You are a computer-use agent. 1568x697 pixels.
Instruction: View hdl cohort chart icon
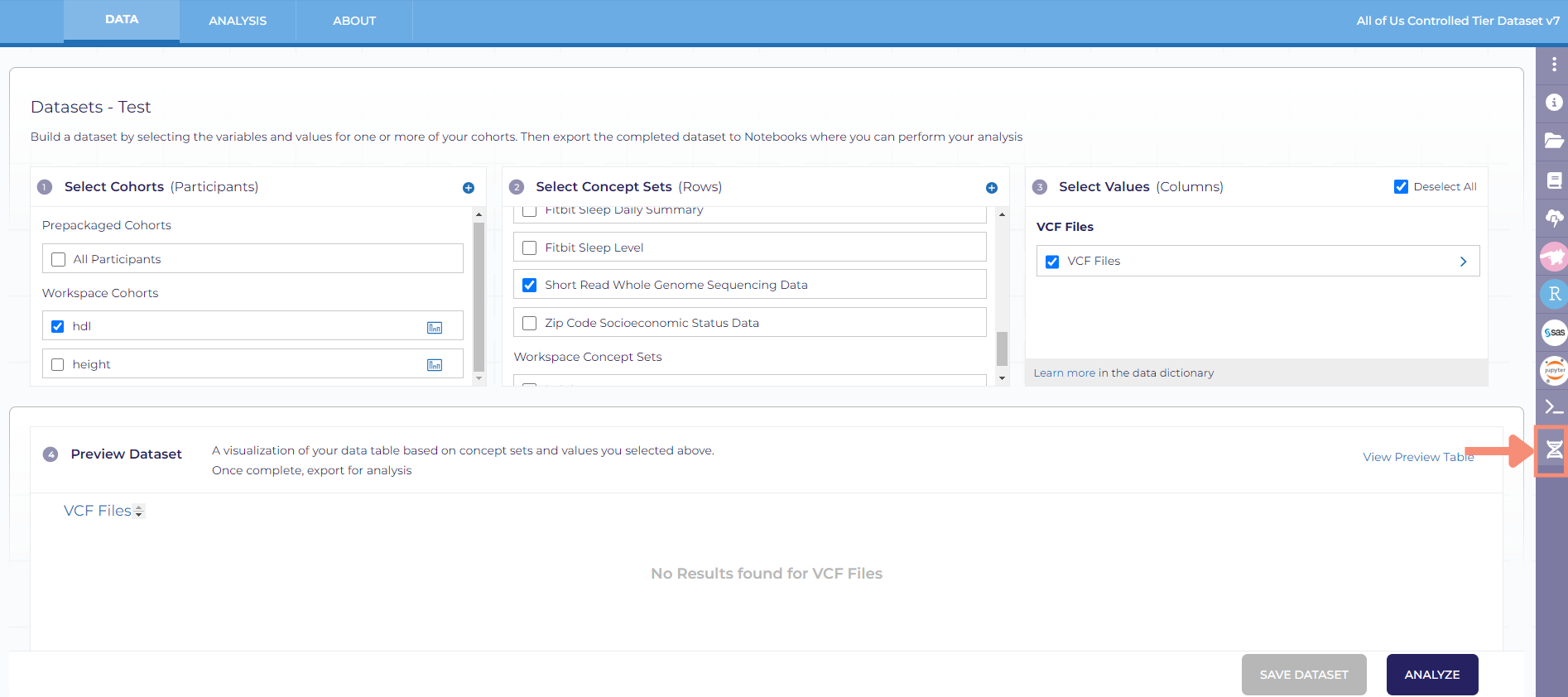435,328
